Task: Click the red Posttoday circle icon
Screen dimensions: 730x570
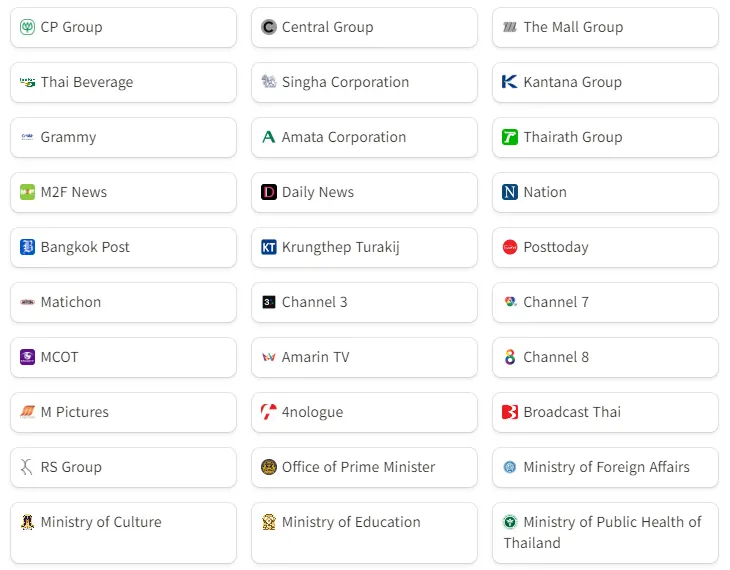Action: 510,247
